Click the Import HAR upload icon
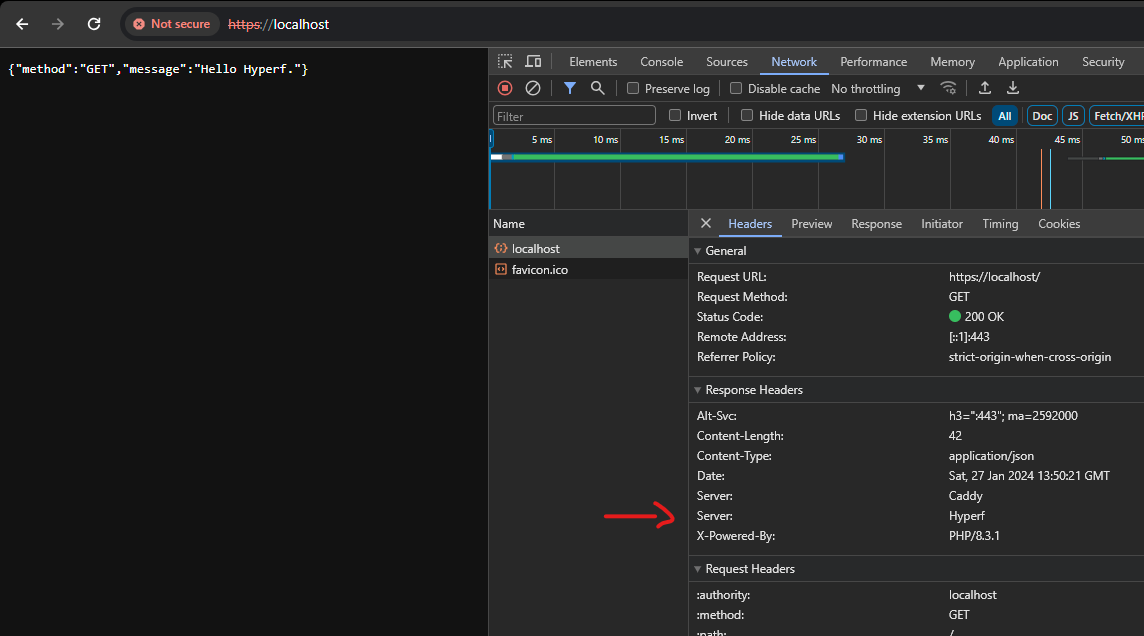 coord(984,88)
